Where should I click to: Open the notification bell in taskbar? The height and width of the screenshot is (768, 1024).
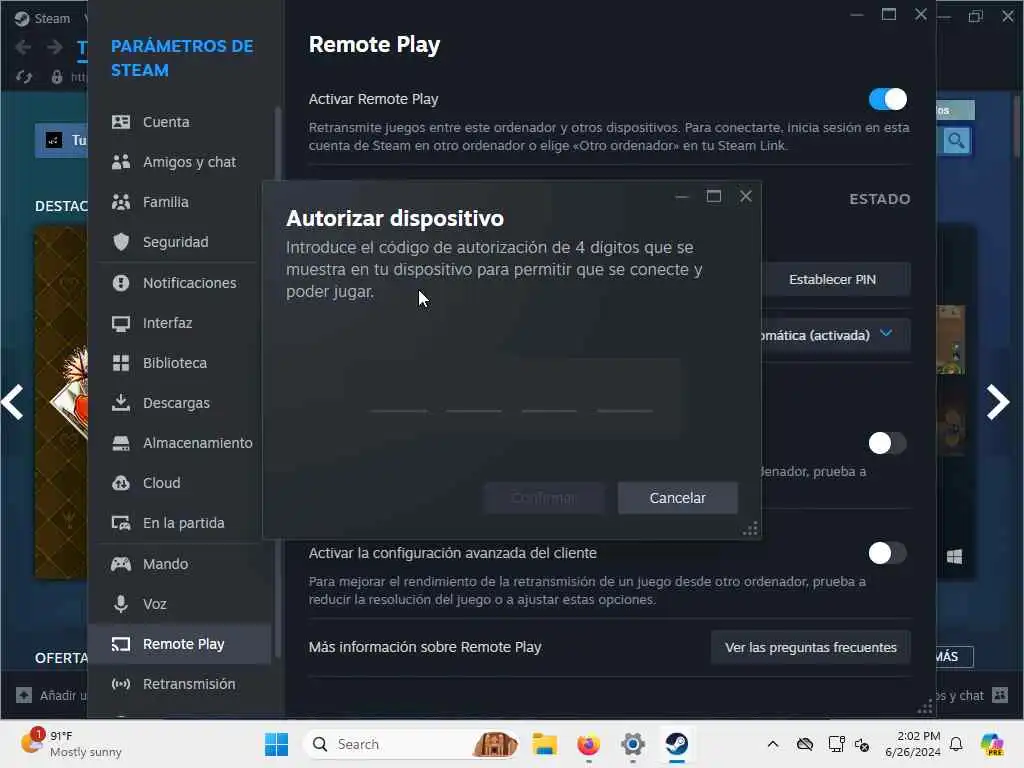click(x=956, y=744)
